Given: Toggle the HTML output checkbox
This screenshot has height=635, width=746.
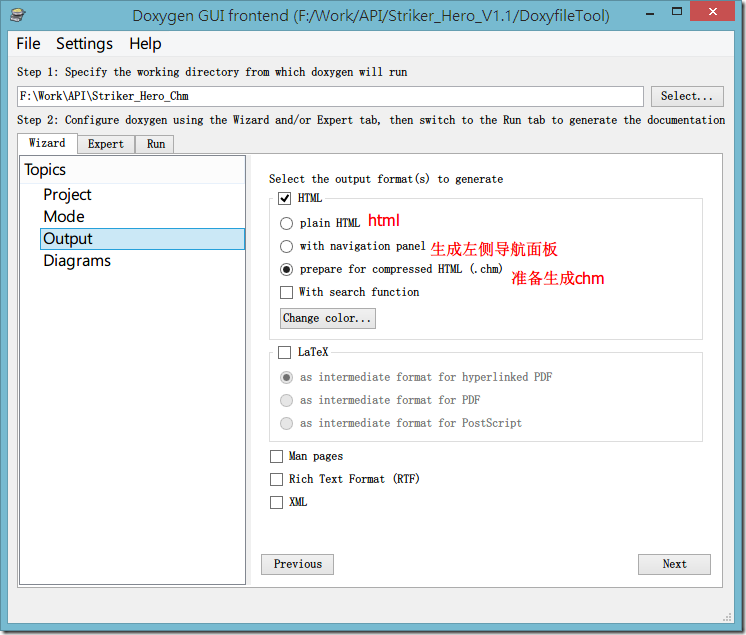Looking at the screenshot, I should point(285,198).
